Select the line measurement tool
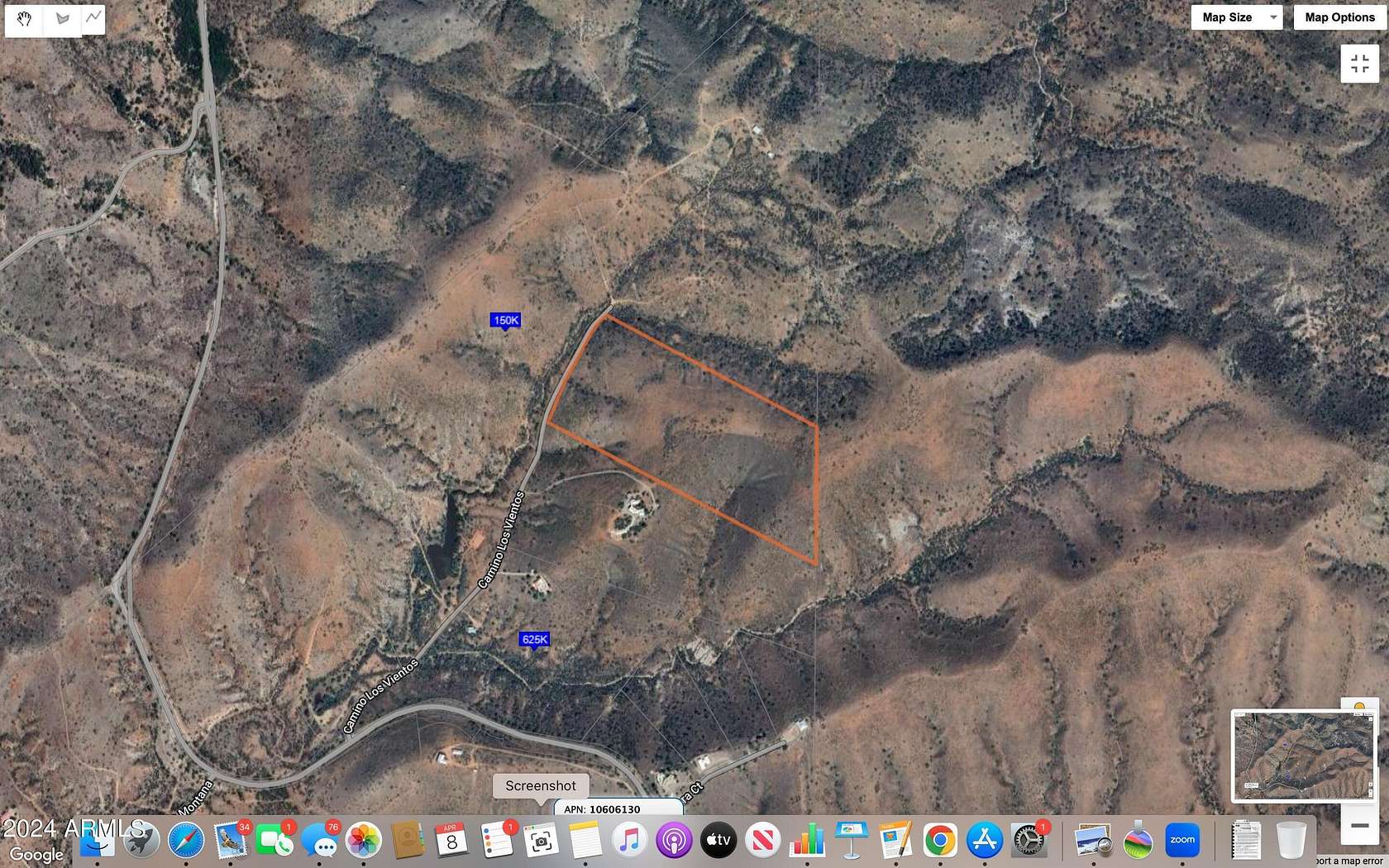 [93, 18]
